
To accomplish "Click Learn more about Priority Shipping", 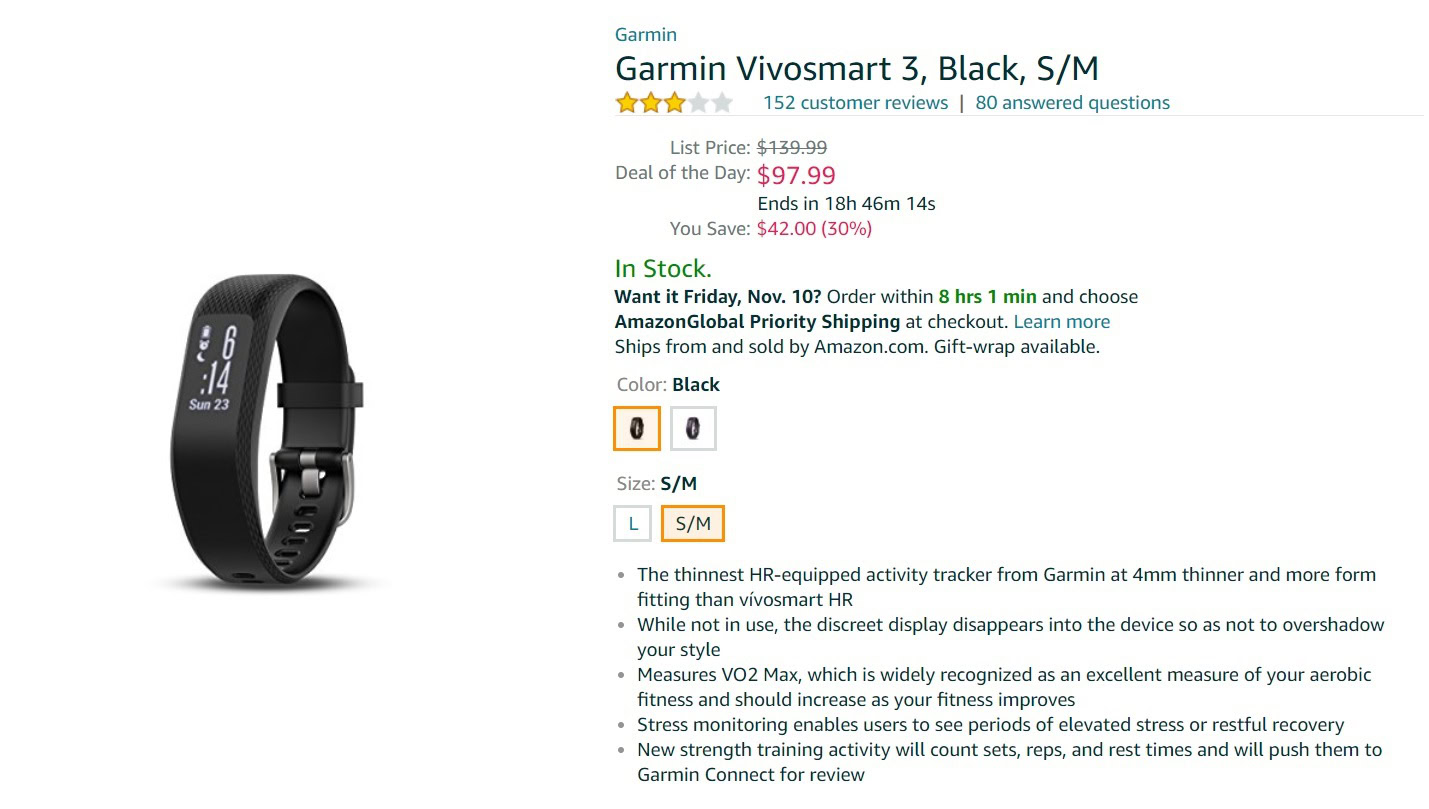I will pyautogui.click(x=1061, y=322).
